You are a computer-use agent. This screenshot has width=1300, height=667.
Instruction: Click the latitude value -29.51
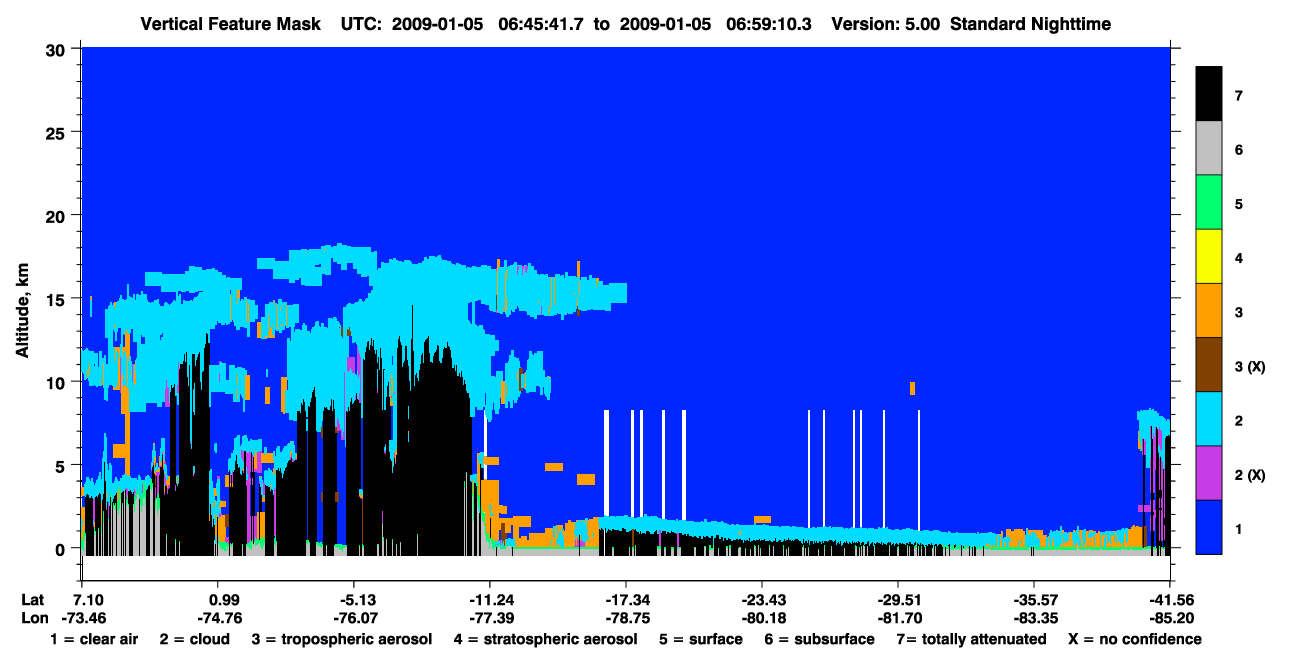(898, 599)
